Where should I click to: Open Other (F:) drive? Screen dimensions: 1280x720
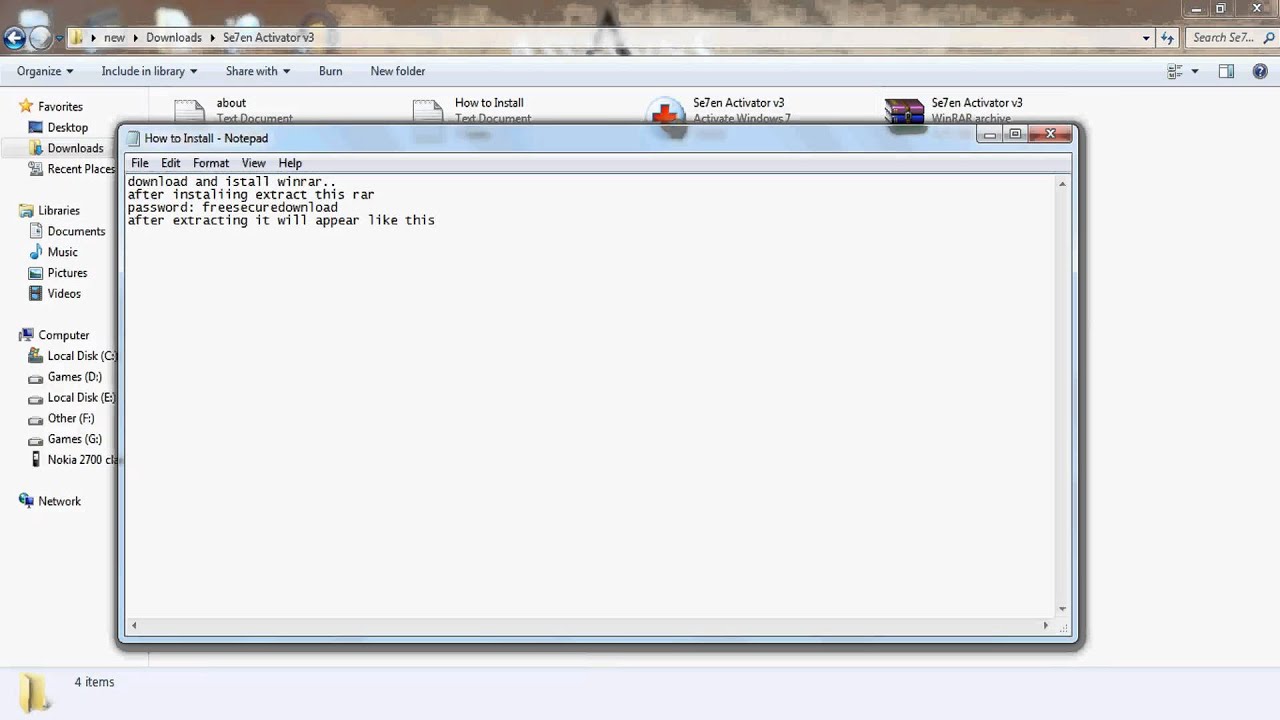point(70,419)
